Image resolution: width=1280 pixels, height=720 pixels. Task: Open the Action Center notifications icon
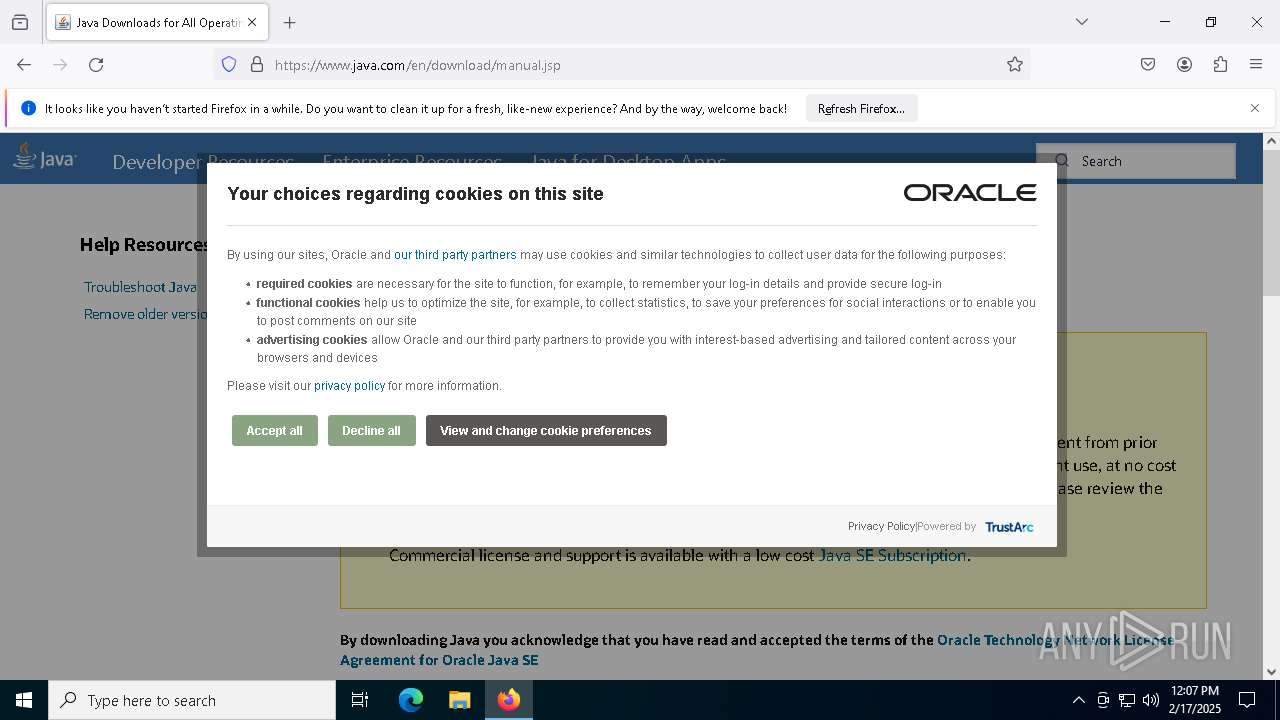click(x=1247, y=700)
